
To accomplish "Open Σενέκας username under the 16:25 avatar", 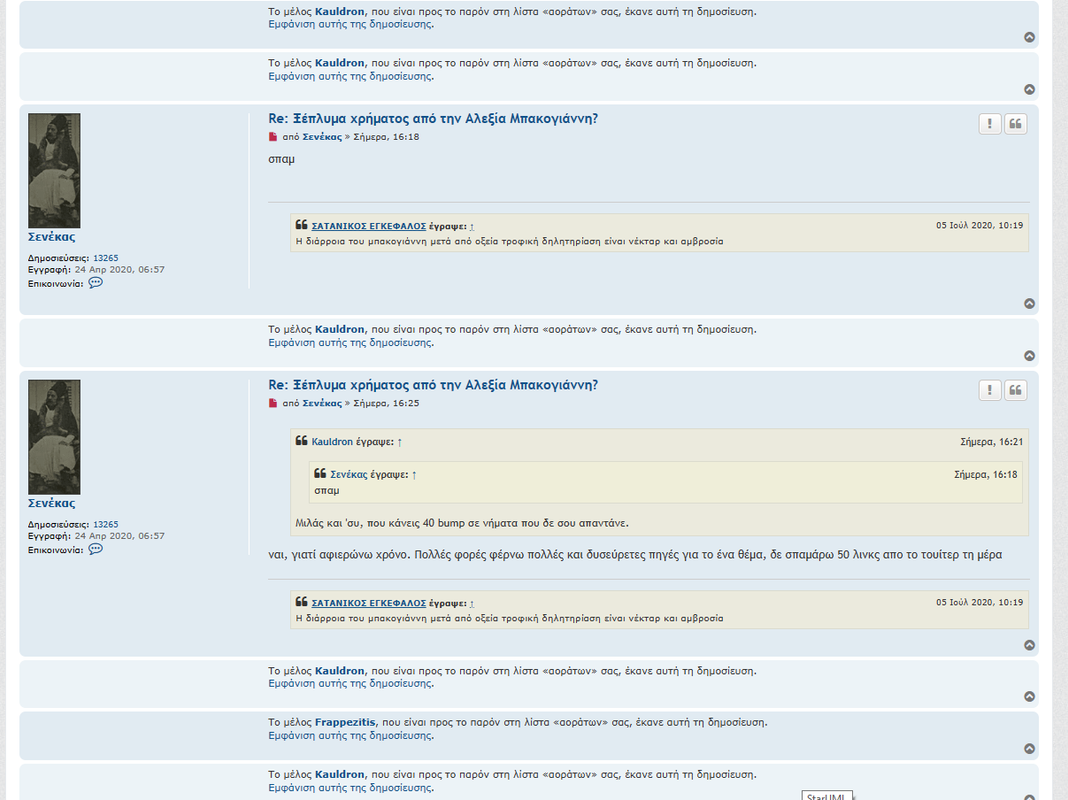I will [x=52, y=503].
